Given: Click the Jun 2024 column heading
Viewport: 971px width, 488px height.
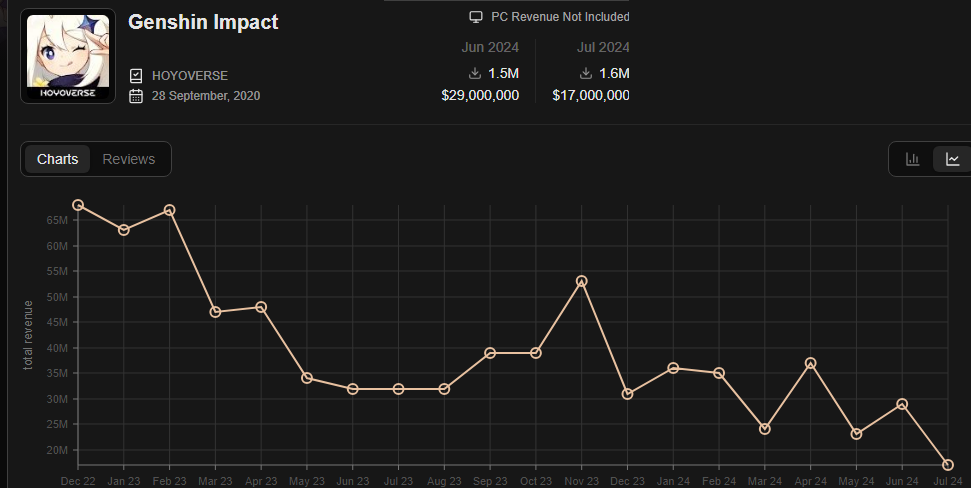Looking at the screenshot, I should pyautogui.click(x=490, y=47).
